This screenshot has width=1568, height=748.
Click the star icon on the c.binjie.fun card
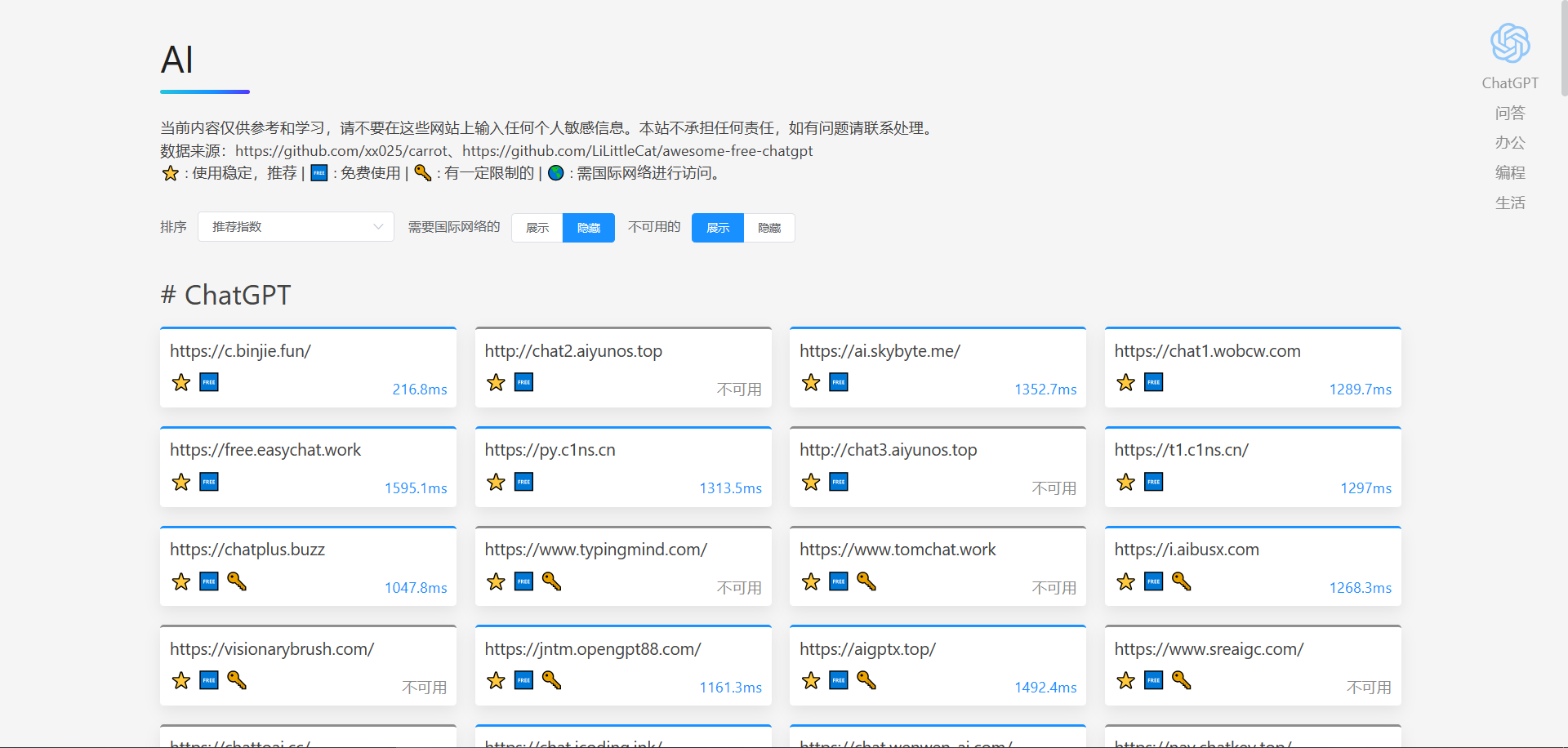coord(181,382)
